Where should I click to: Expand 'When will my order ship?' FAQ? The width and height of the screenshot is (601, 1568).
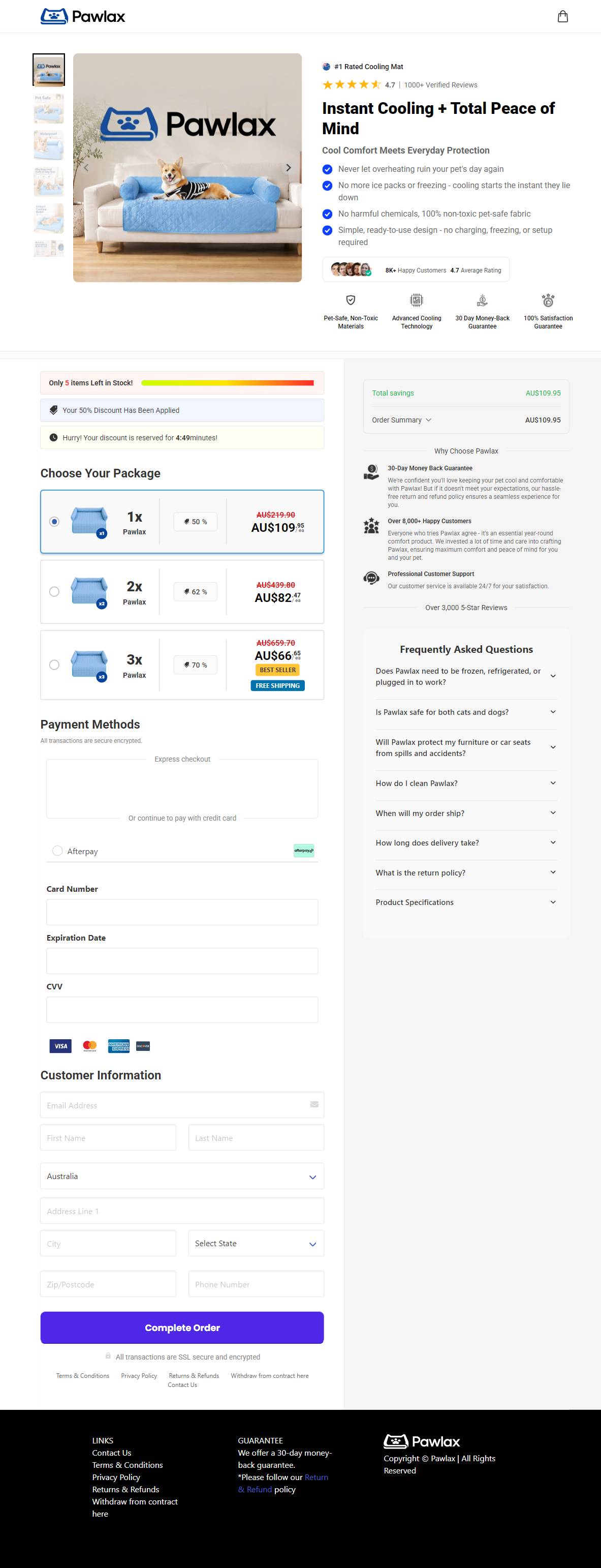pos(466,813)
